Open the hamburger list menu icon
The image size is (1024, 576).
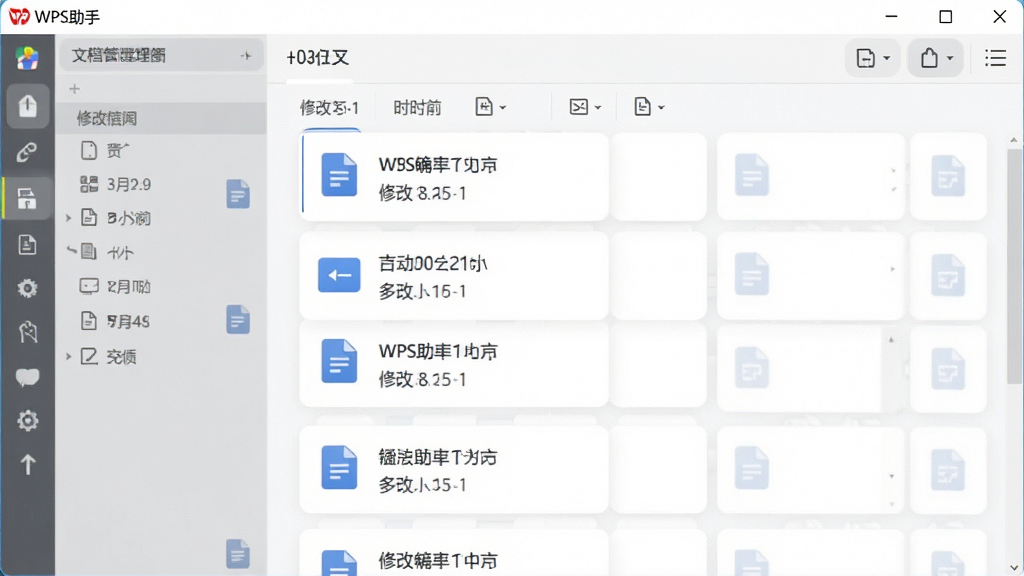click(995, 58)
